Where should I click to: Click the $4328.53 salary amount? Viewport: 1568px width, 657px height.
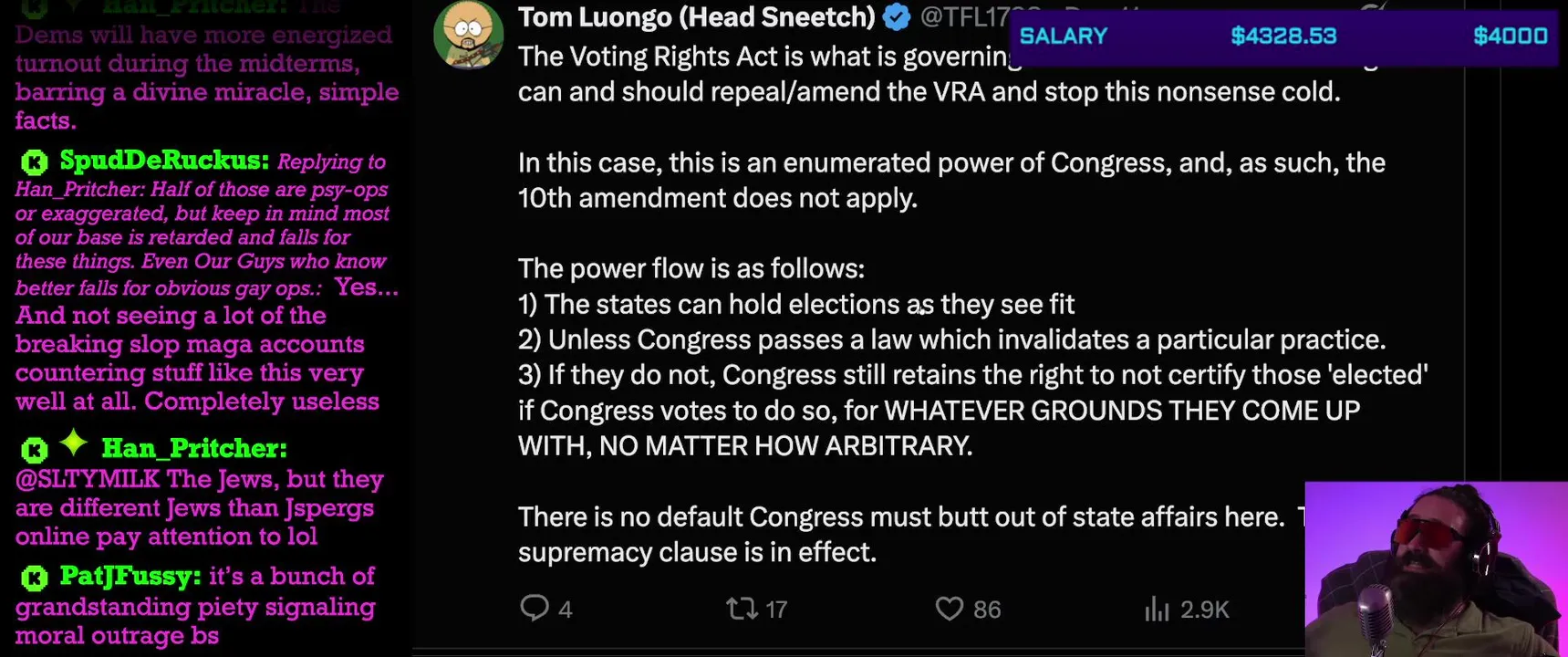(x=1282, y=36)
